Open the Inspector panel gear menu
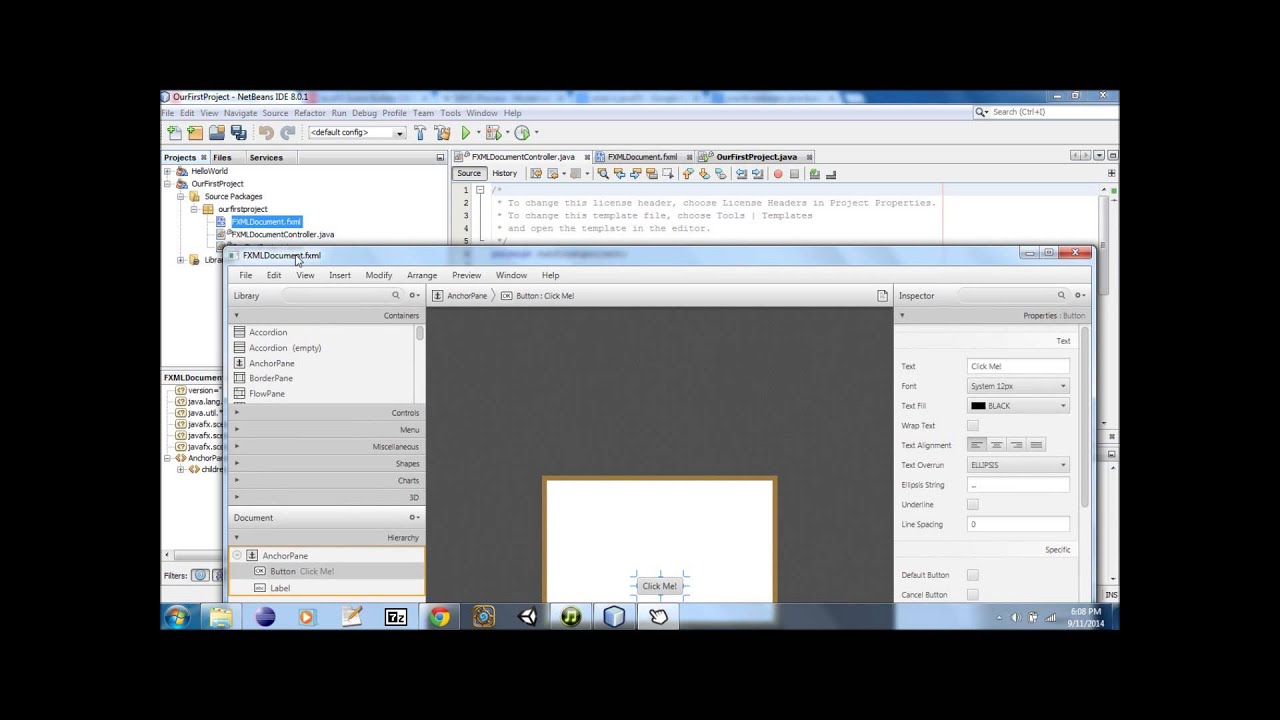This screenshot has width=1280, height=720. 1079,295
